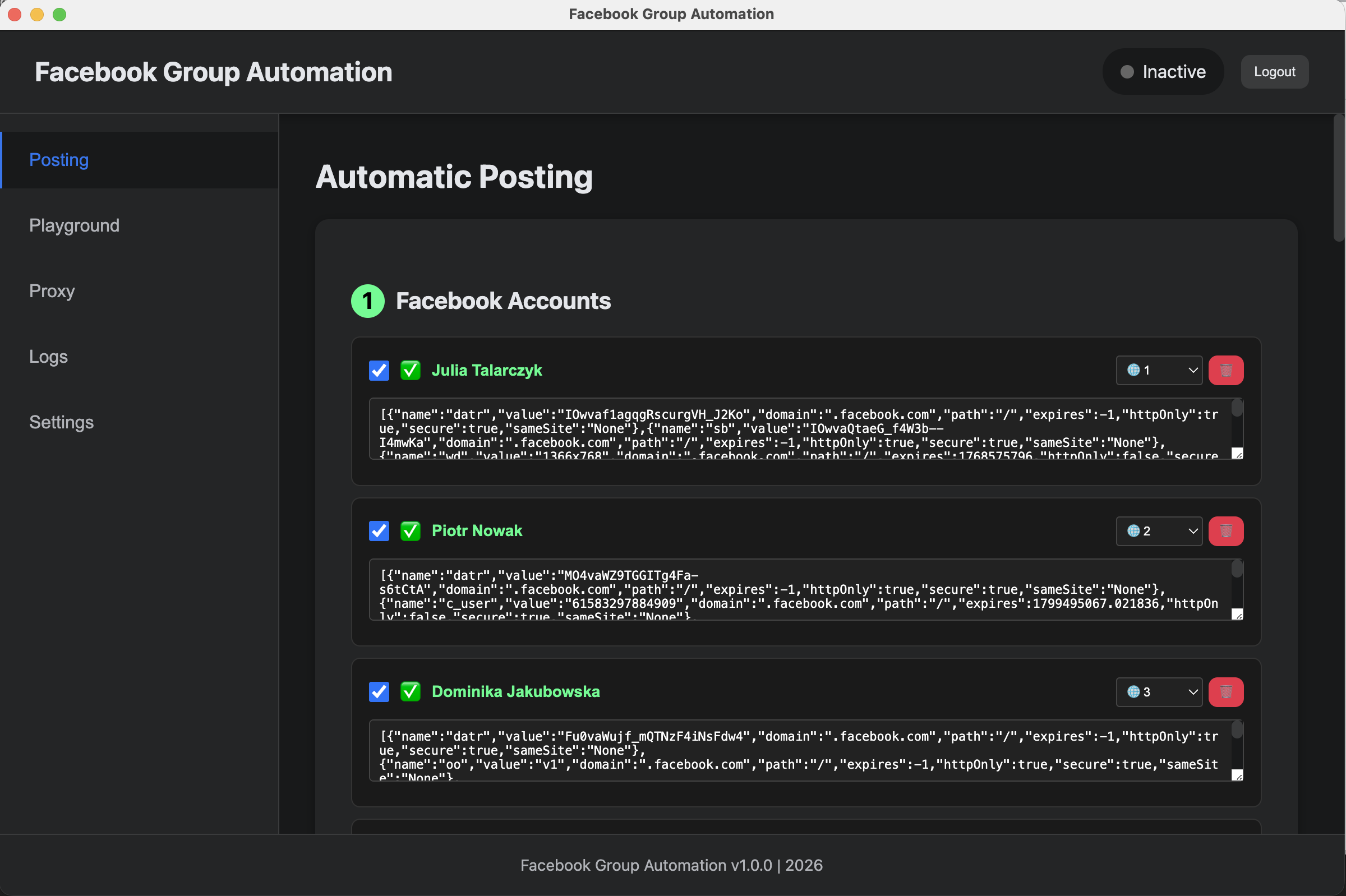Uncheck the Dominika Jakubowska account checkbox

coord(379,692)
